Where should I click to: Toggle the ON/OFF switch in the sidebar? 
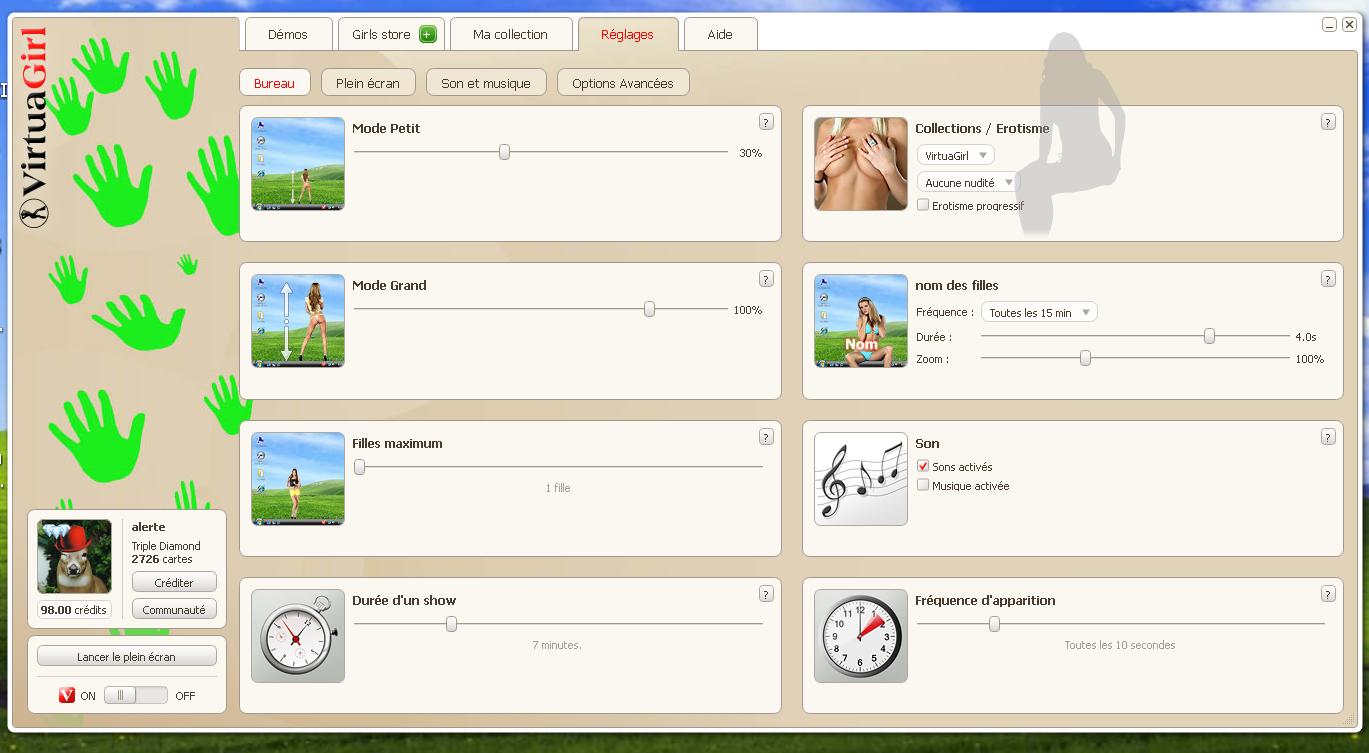pos(135,695)
